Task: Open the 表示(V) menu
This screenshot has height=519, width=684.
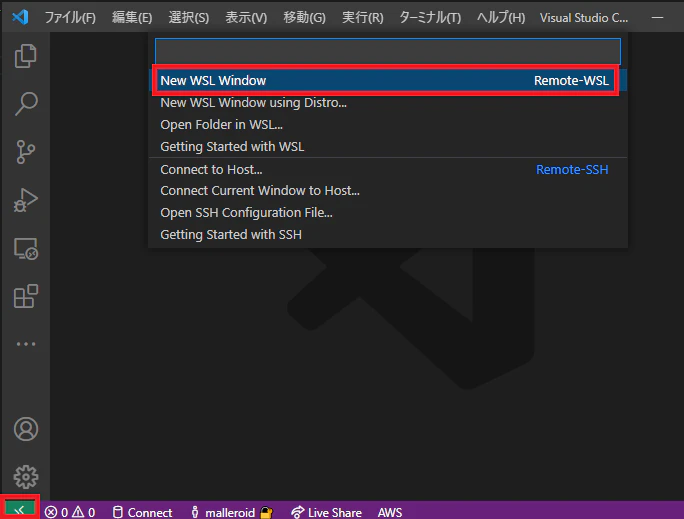Action: (x=246, y=17)
